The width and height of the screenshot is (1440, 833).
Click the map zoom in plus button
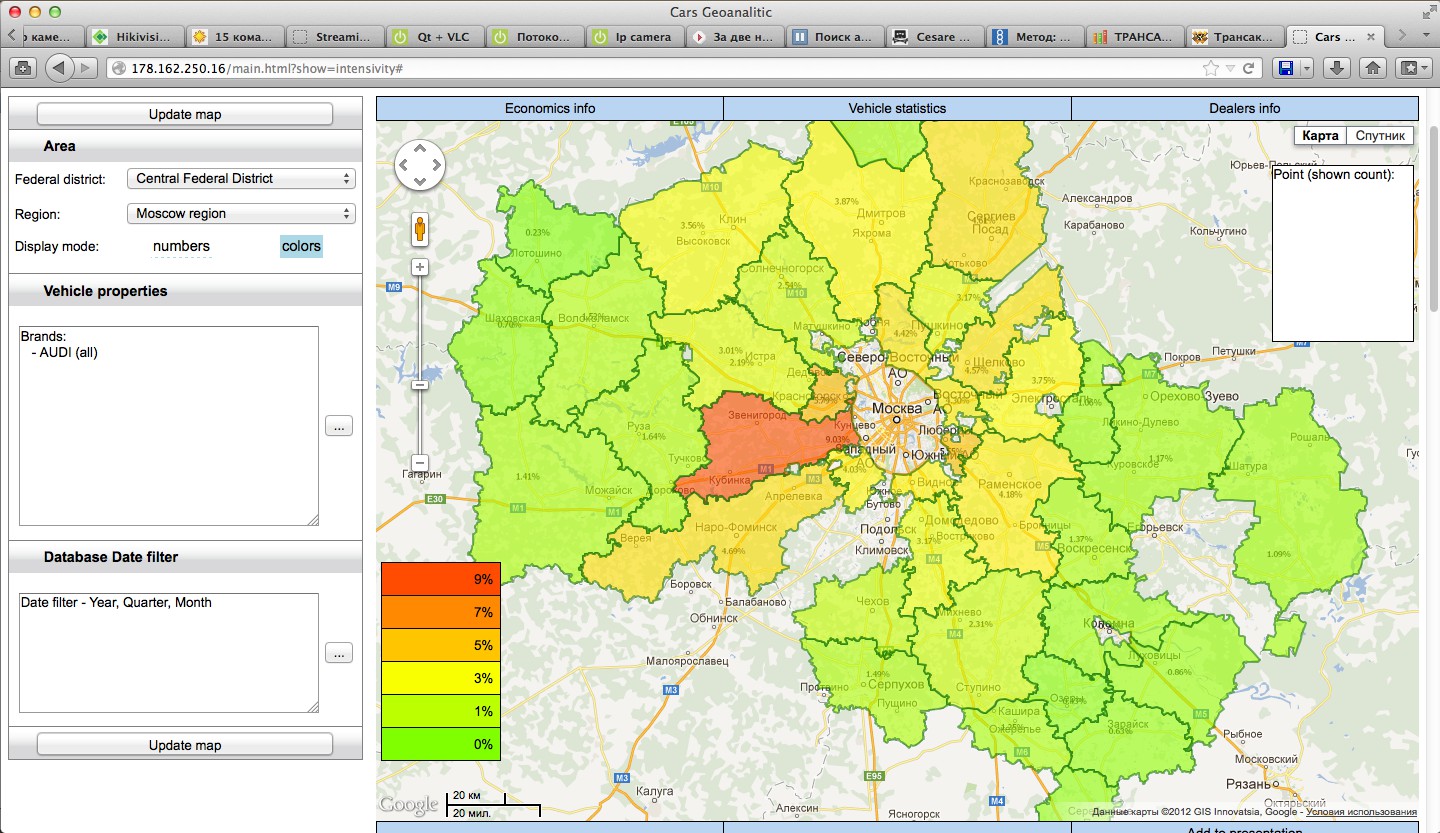click(x=420, y=267)
